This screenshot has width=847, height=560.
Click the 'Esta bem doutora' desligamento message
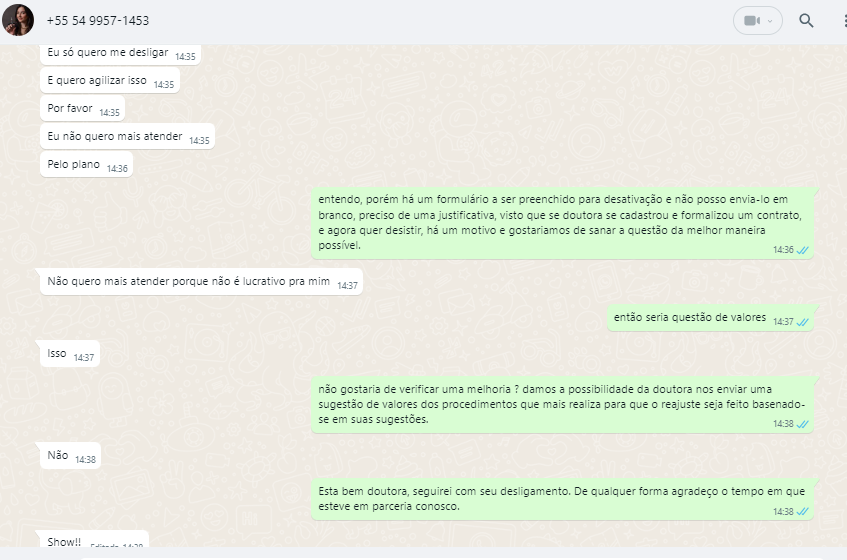(562, 500)
